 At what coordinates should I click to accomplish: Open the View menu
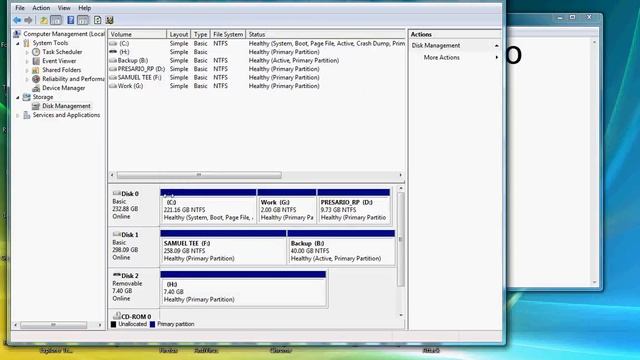click(64, 8)
